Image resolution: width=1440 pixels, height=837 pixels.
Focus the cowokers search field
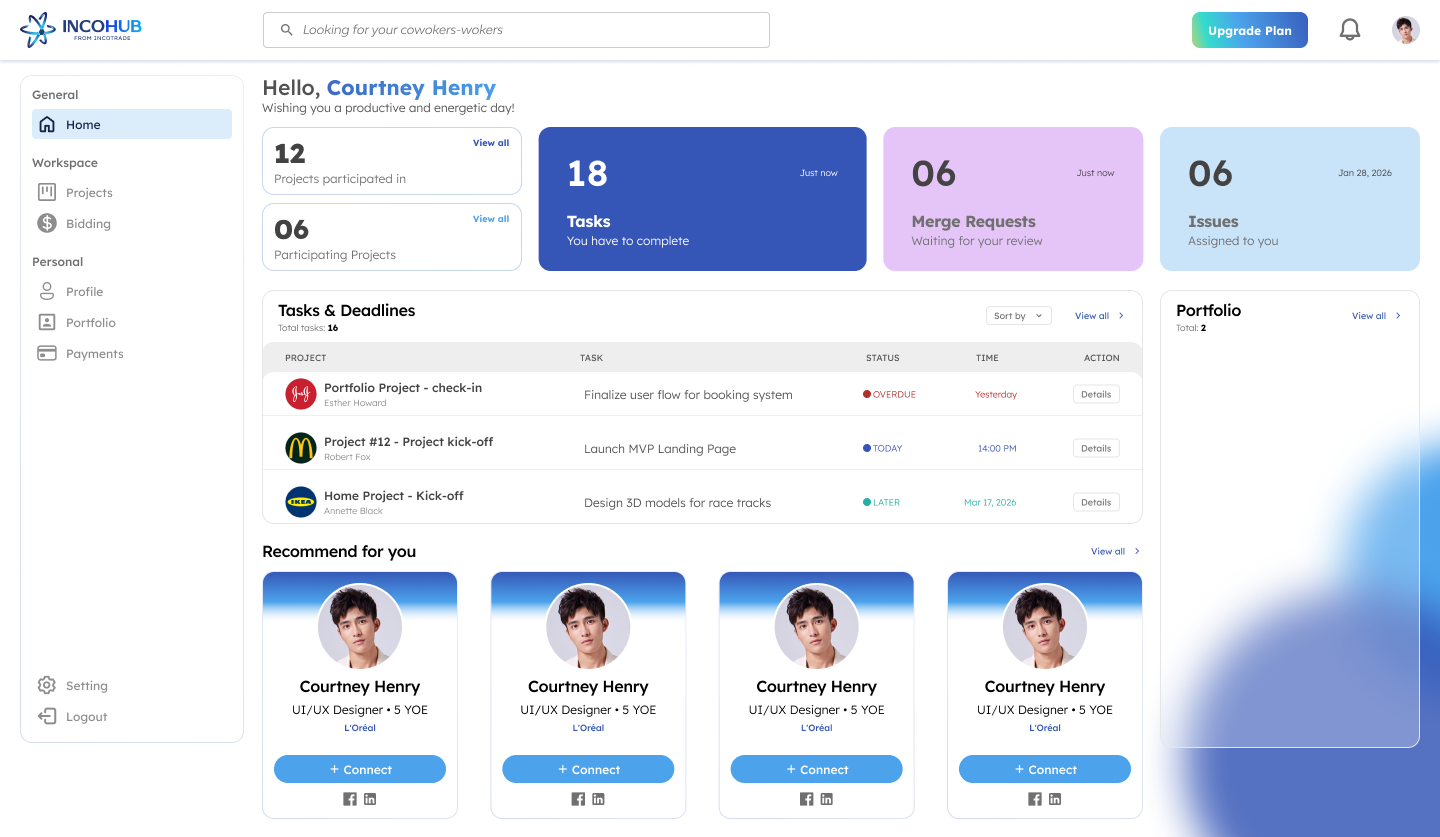tap(516, 30)
